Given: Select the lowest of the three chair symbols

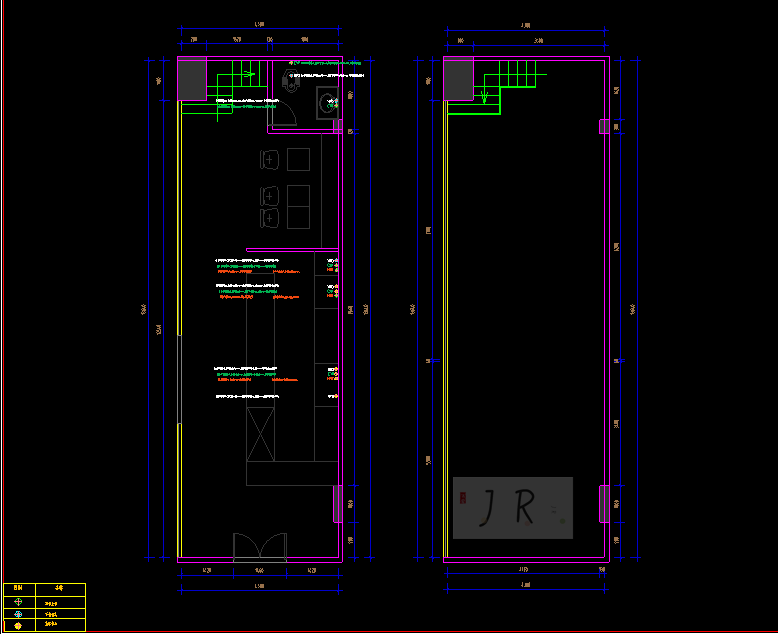Looking at the screenshot, I should (269, 218).
